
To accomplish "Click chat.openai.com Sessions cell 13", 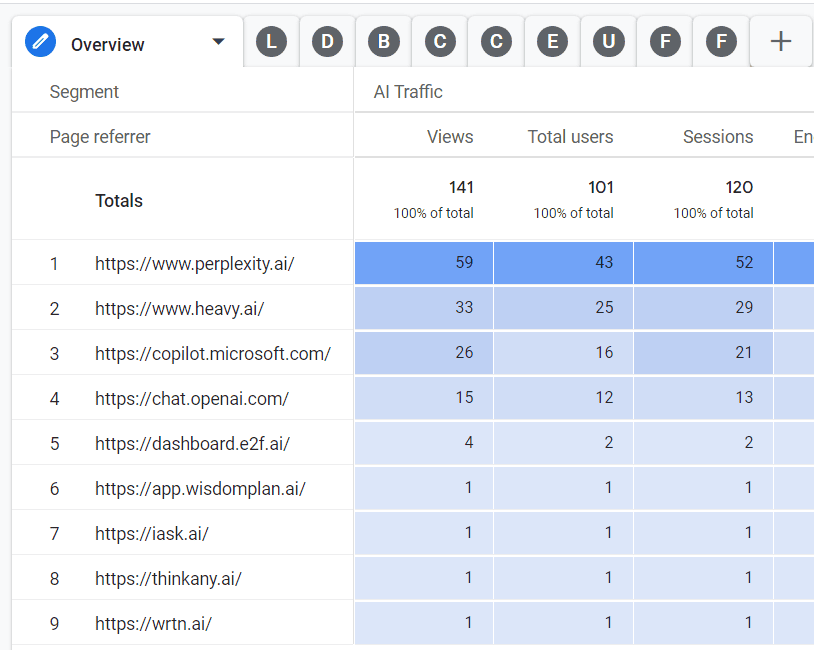I will click(x=703, y=398).
